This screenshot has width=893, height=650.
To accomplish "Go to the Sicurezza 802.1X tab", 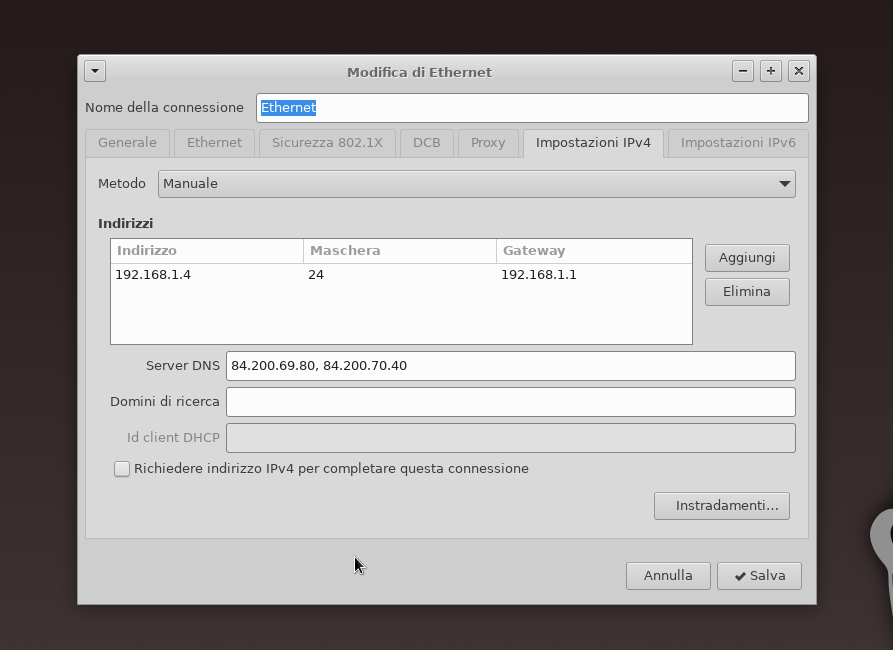I will coord(327,143).
